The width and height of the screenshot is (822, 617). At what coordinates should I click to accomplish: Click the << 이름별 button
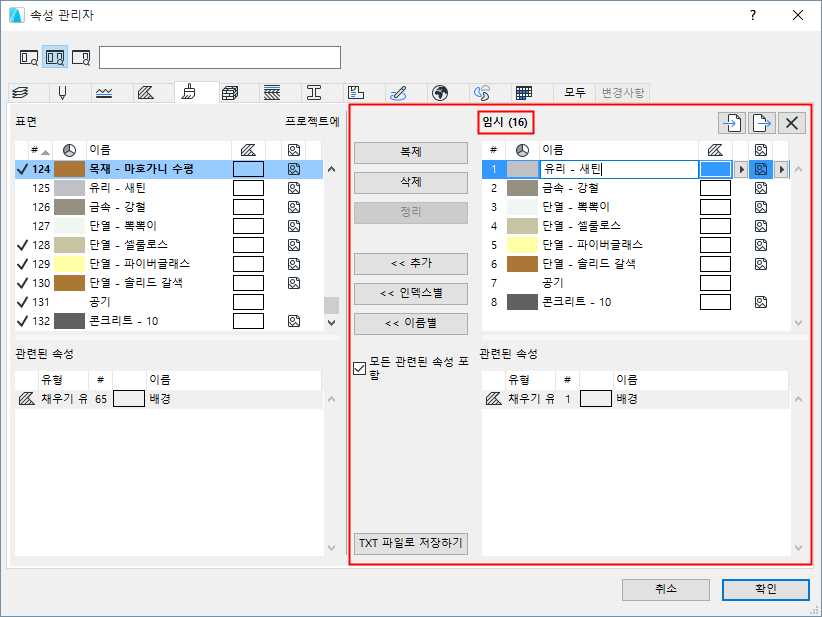(411, 323)
